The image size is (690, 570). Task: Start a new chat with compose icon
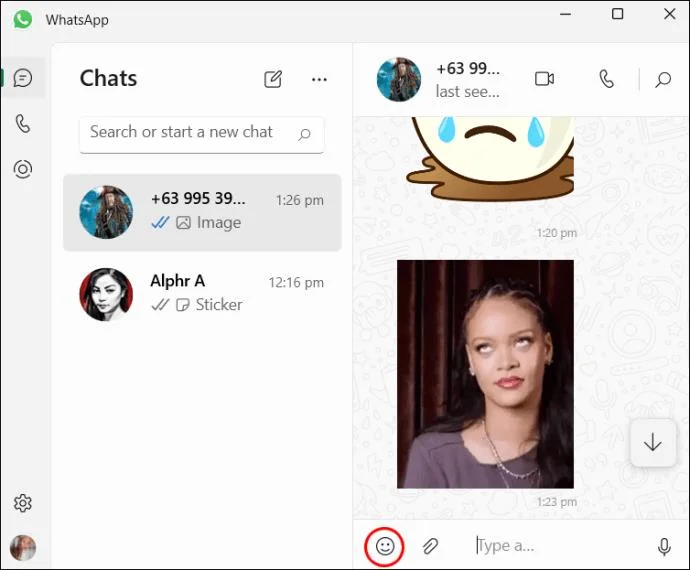(x=273, y=79)
